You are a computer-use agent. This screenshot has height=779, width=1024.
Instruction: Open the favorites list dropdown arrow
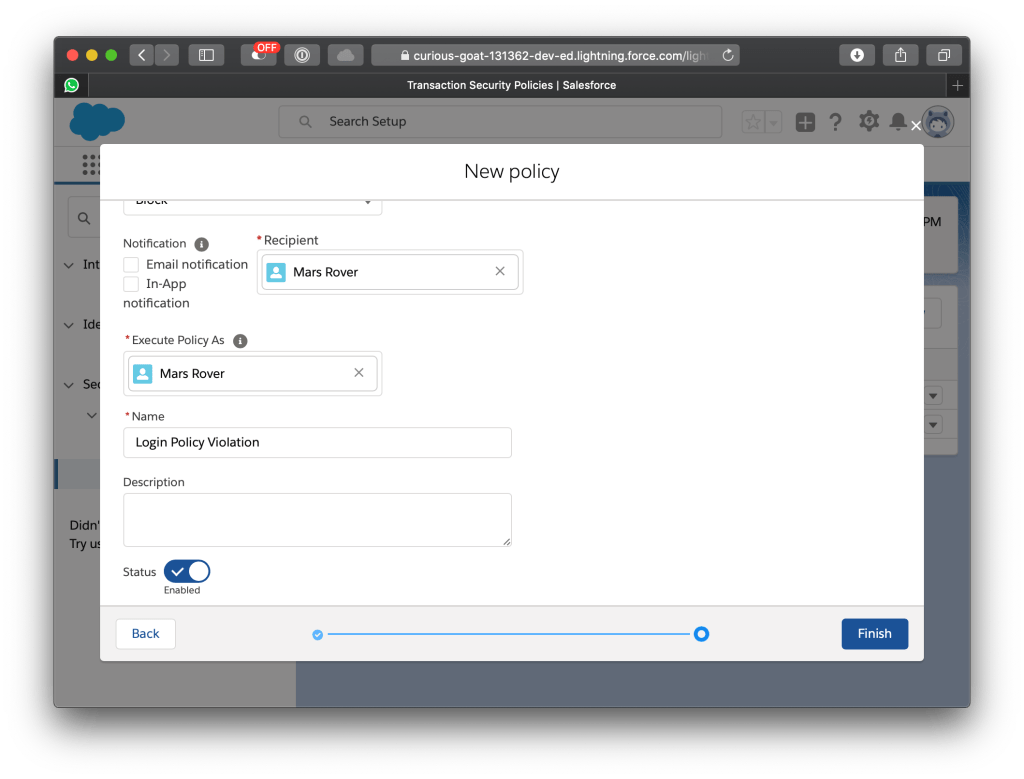(773, 122)
